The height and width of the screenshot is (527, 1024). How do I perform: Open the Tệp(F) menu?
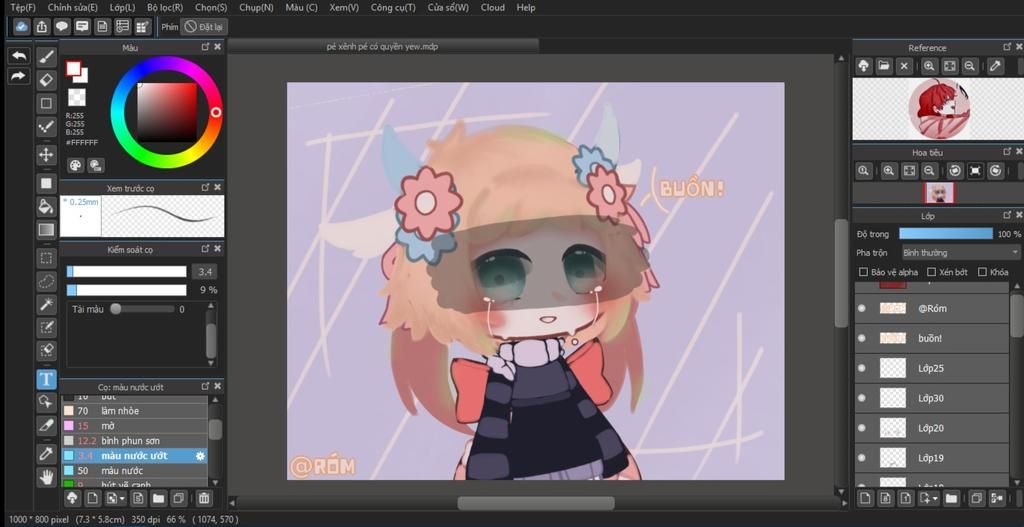[x=23, y=8]
